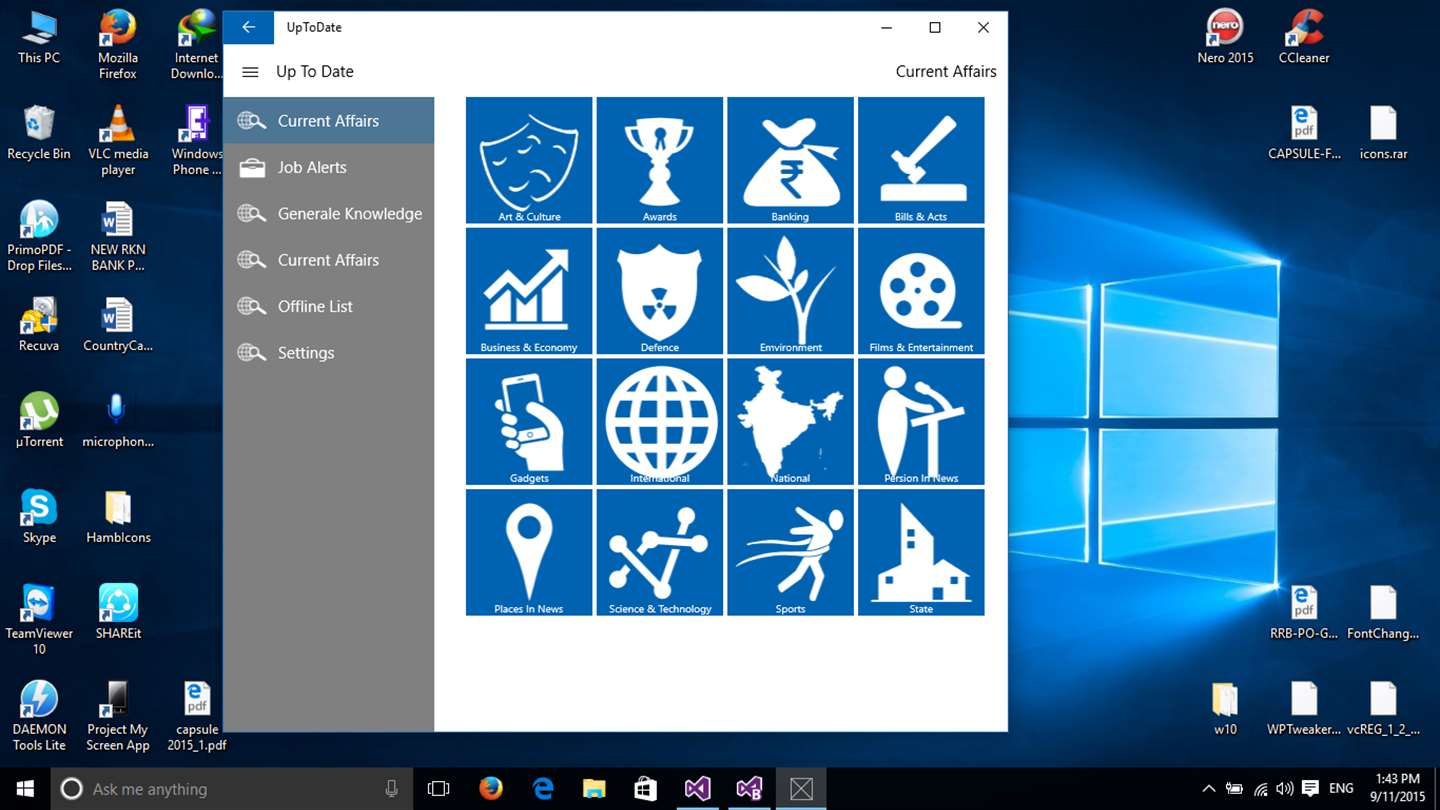Image resolution: width=1440 pixels, height=810 pixels.
Task: Open the Sports tile
Action: pyautogui.click(x=790, y=552)
